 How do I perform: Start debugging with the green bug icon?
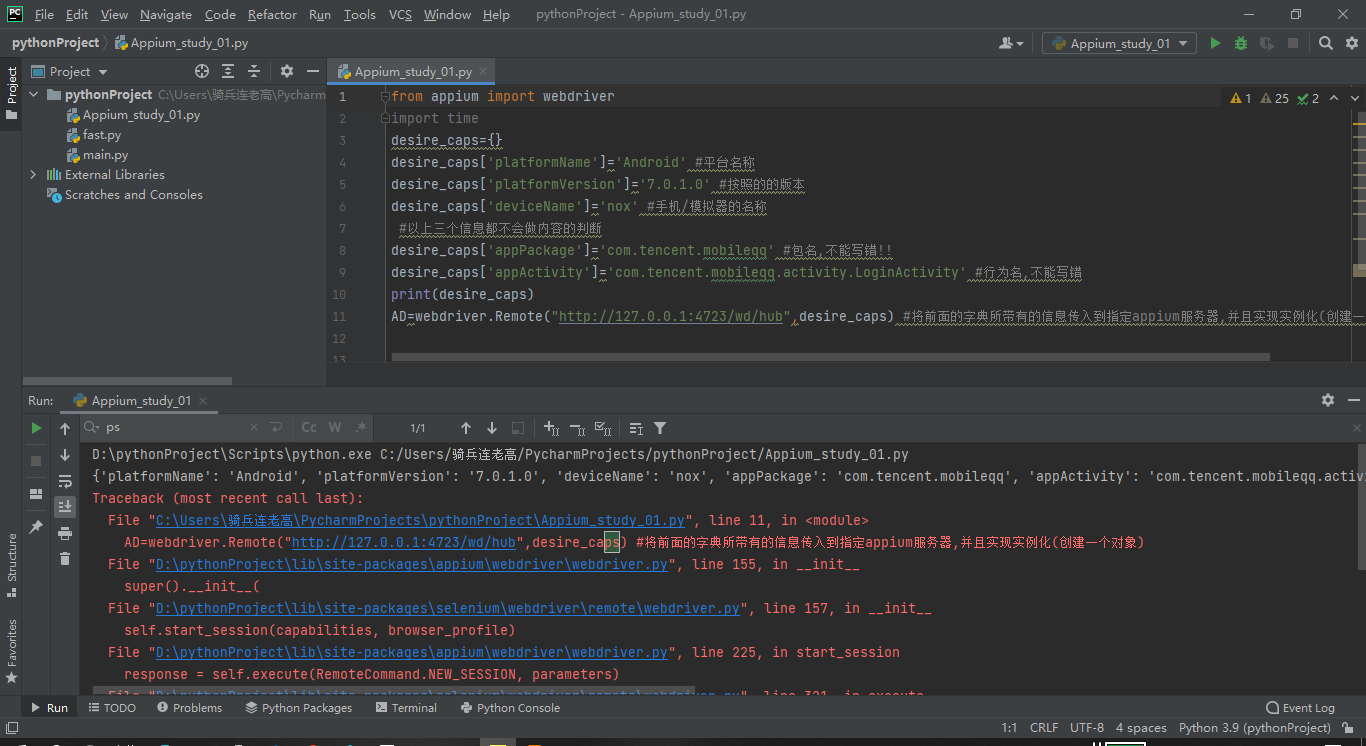pyautogui.click(x=1241, y=43)
